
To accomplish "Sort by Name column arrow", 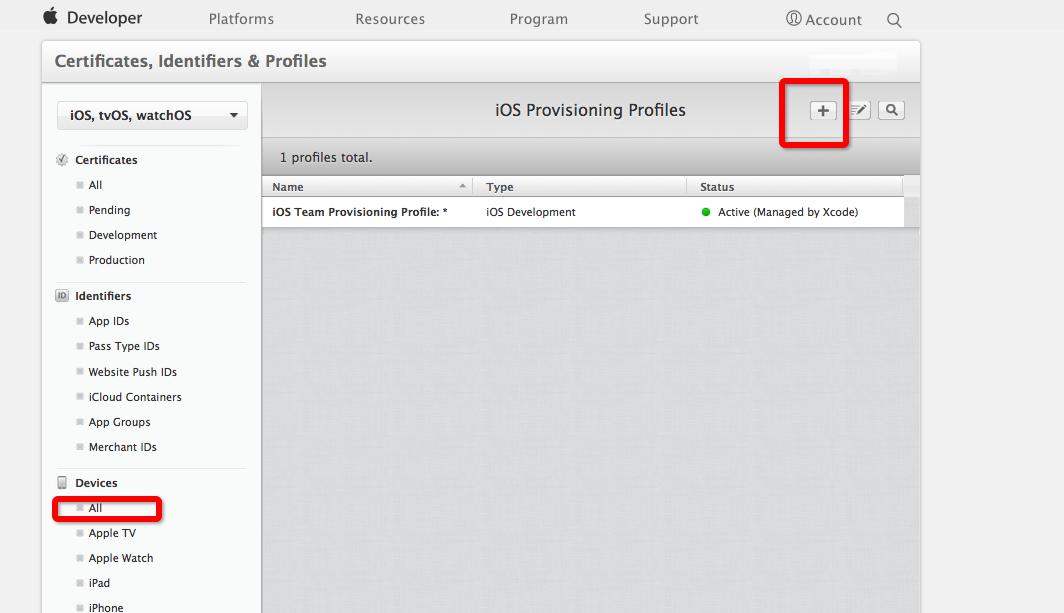I will click(462, 186).
